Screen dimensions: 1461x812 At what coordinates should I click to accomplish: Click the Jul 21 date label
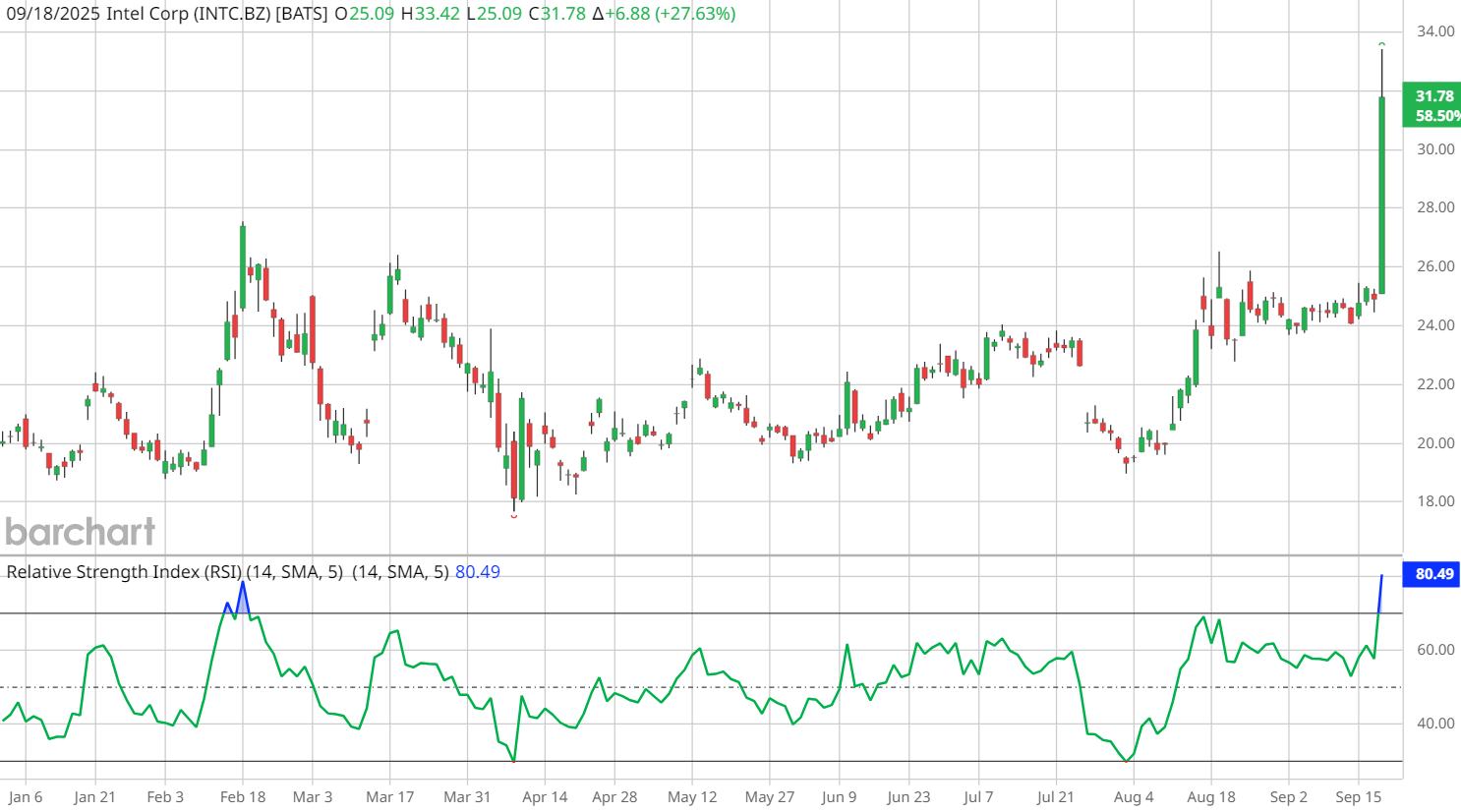point(1055,797)
